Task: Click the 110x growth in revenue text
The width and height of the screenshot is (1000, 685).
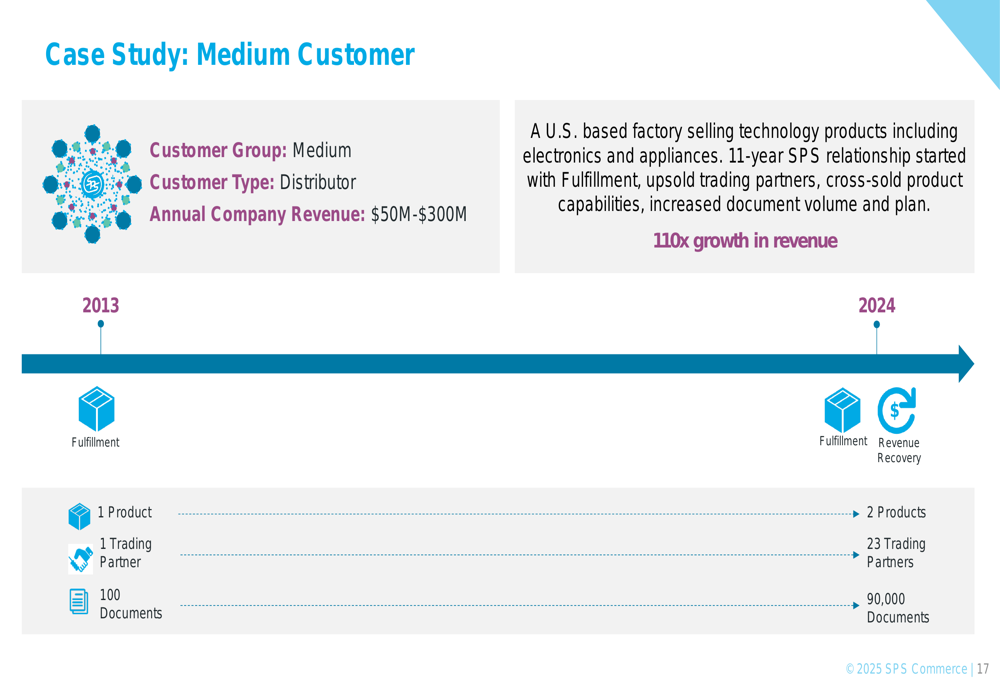Action: click(745, 240)
